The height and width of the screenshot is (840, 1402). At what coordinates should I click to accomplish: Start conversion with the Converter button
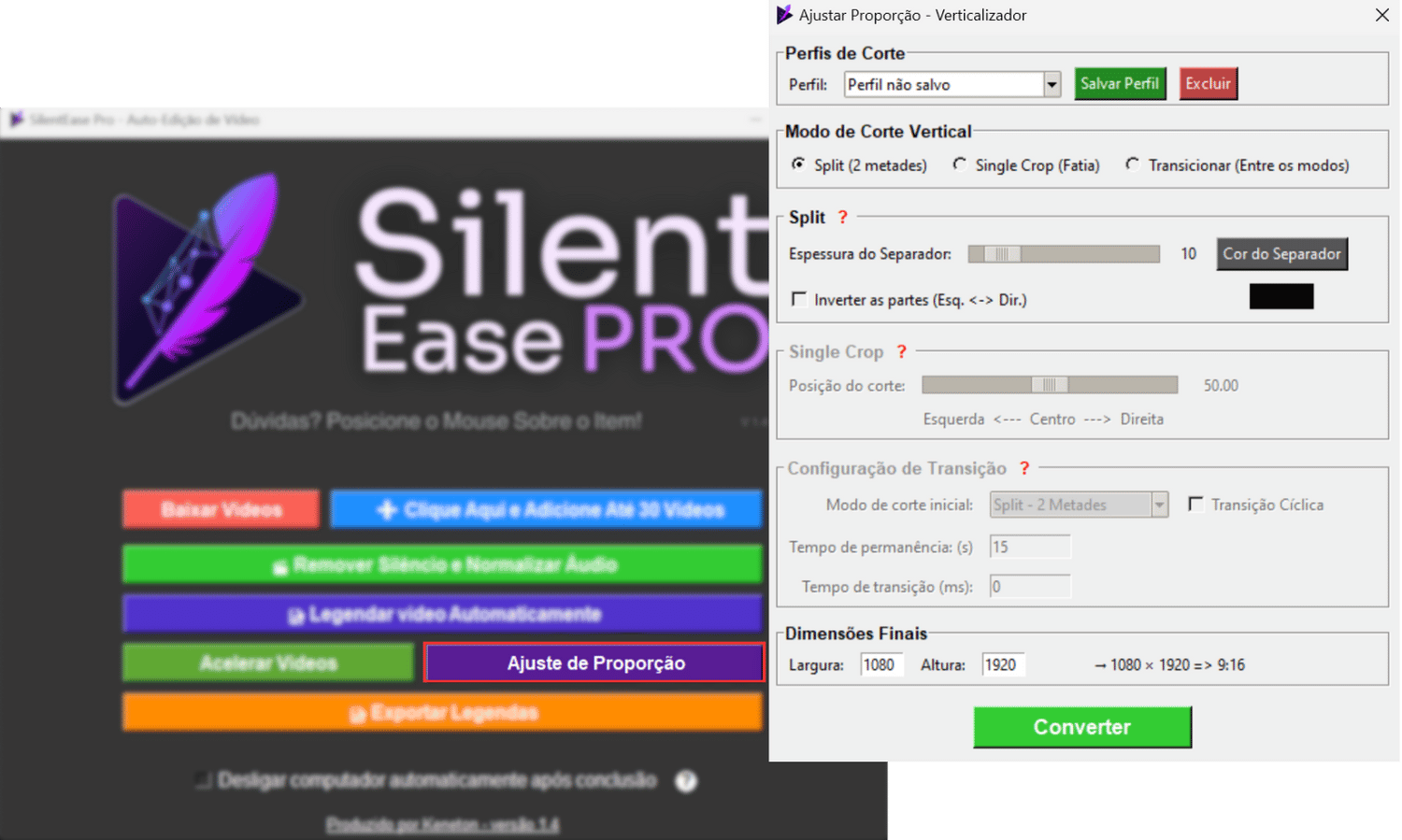[1082, 727]
